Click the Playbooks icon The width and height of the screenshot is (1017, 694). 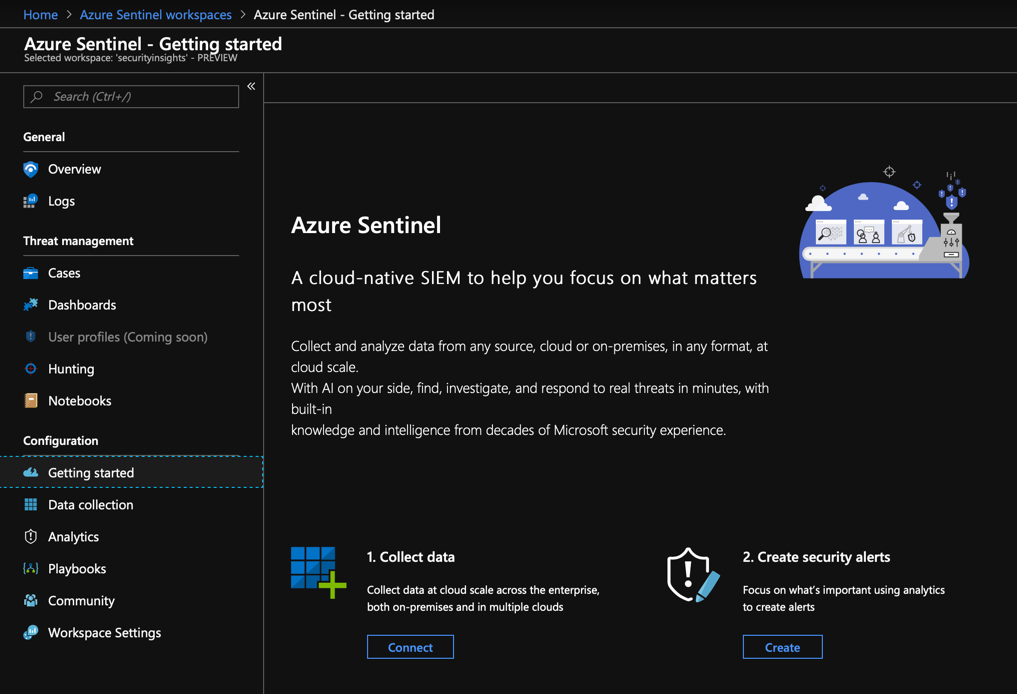31,569
